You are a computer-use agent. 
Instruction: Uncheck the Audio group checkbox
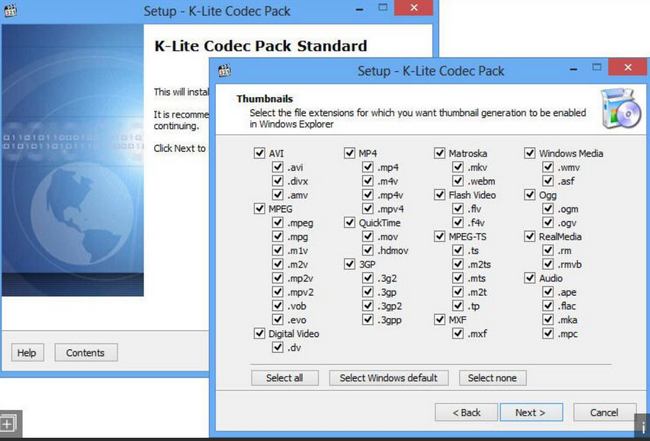(530, 278)
